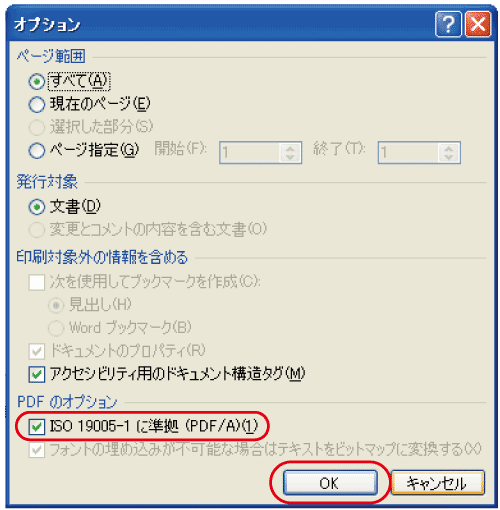Image resolution: width=500 pixels, height=510 pixels.
Task: Increase 開始 value with up arrow
Action: point(290,148)
